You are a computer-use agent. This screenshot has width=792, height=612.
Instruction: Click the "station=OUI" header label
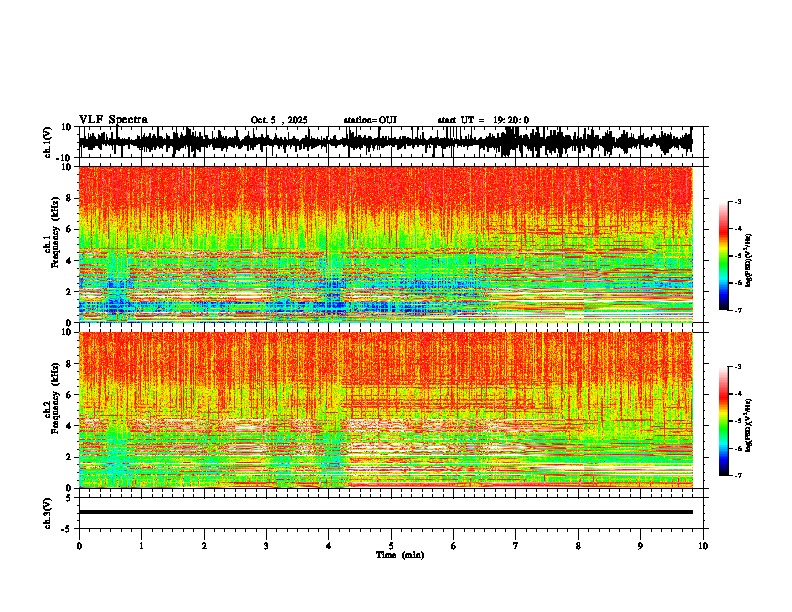point(370,120)
